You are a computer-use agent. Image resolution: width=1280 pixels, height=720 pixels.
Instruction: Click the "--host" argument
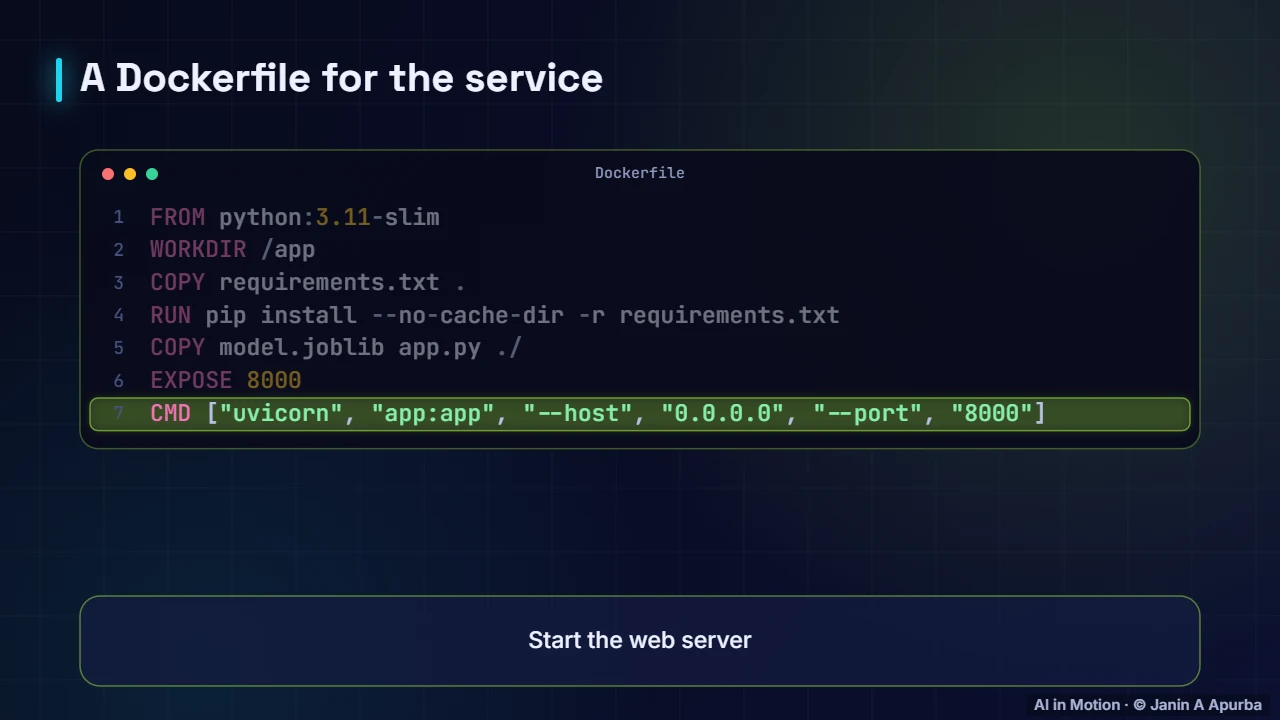(578, 413)
